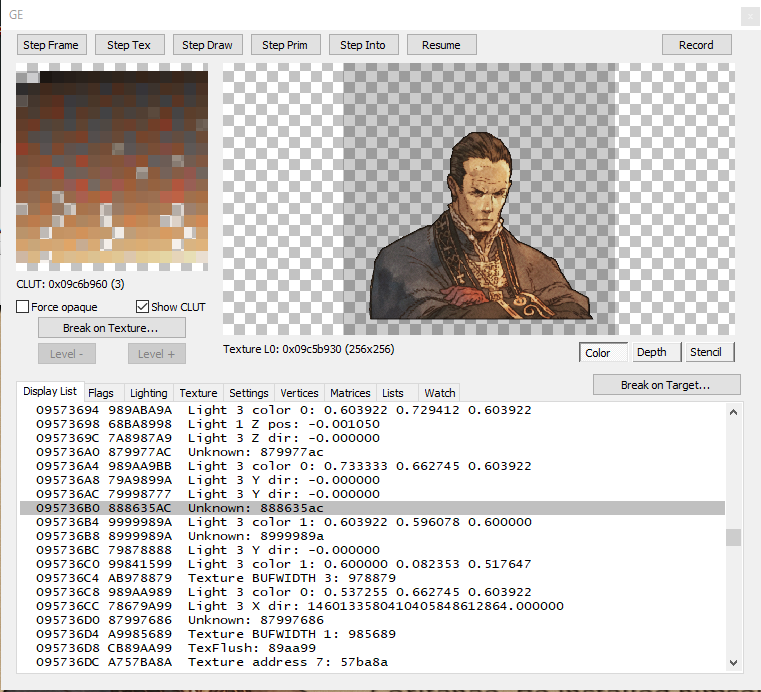Click the CLUT: 0x09c6b960 (3) label
761x692 pixels.
[x=70, y=284]
